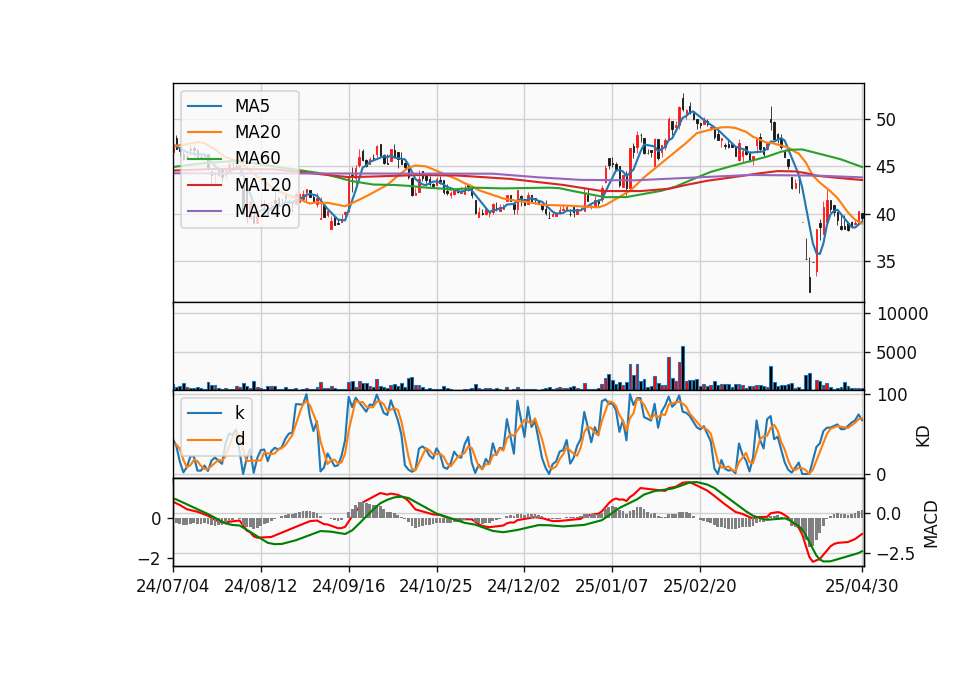The image size is (960, 690).
Task: Click the MACD right axis value 0.0
Action: pos(888,514)
